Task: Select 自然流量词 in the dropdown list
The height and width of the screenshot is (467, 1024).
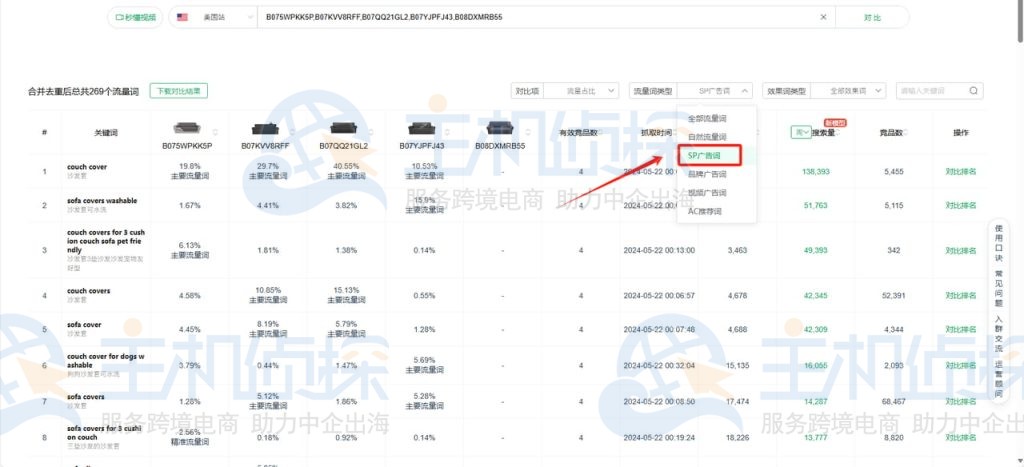Action: pyautogui.click(x=707, y=137)
